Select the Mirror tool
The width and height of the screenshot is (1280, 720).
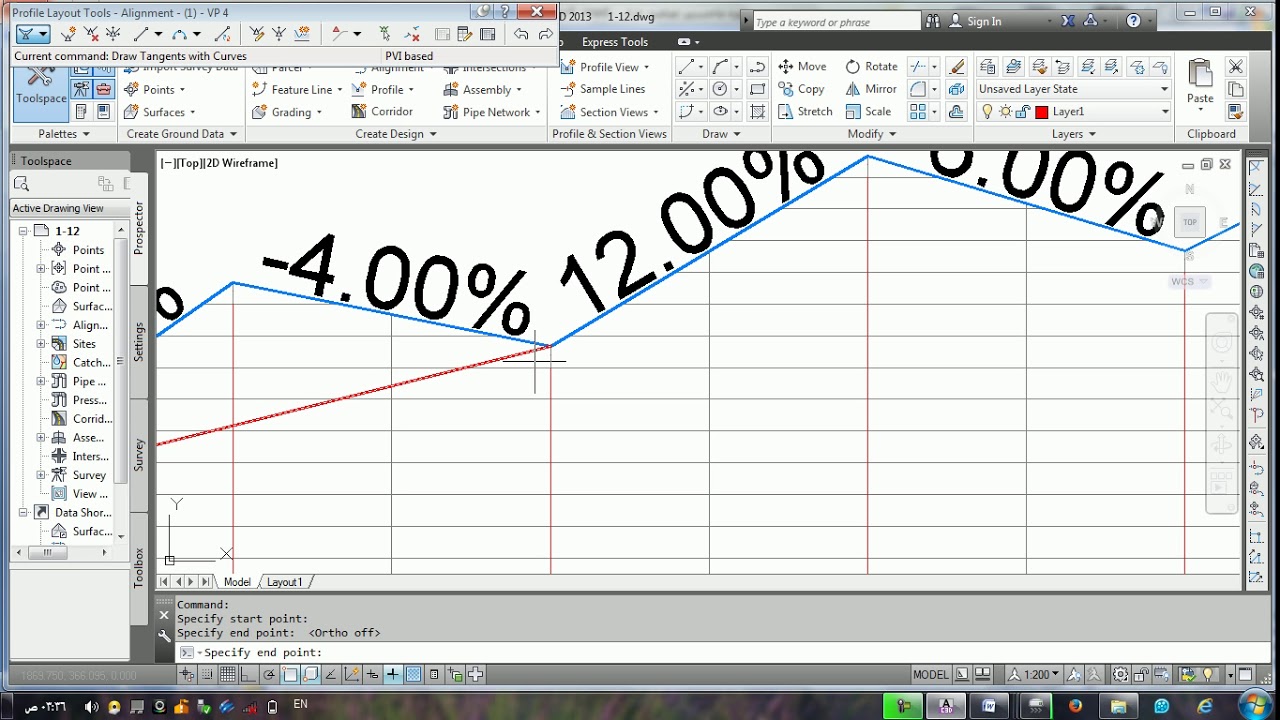(871, 89)
